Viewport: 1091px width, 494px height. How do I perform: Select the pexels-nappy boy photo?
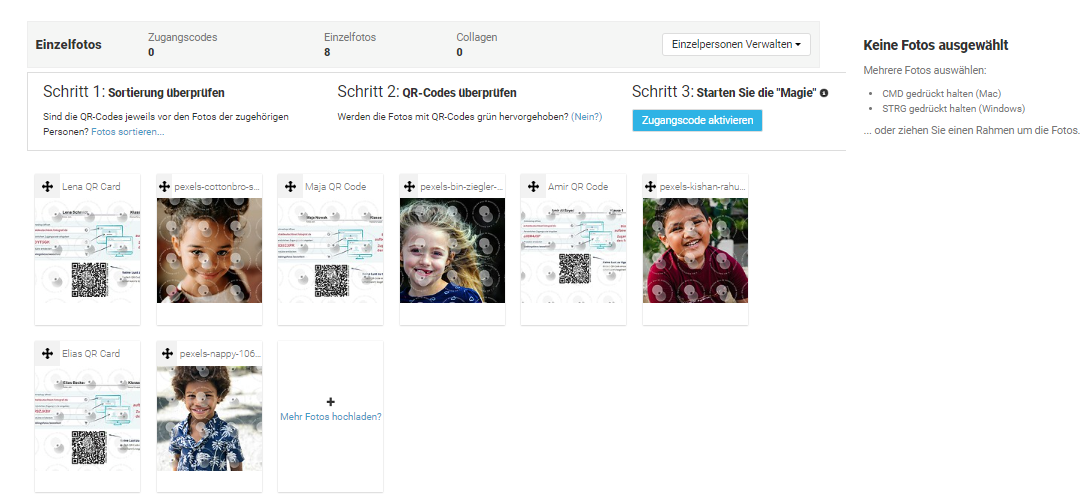click(x=209, y=418)
